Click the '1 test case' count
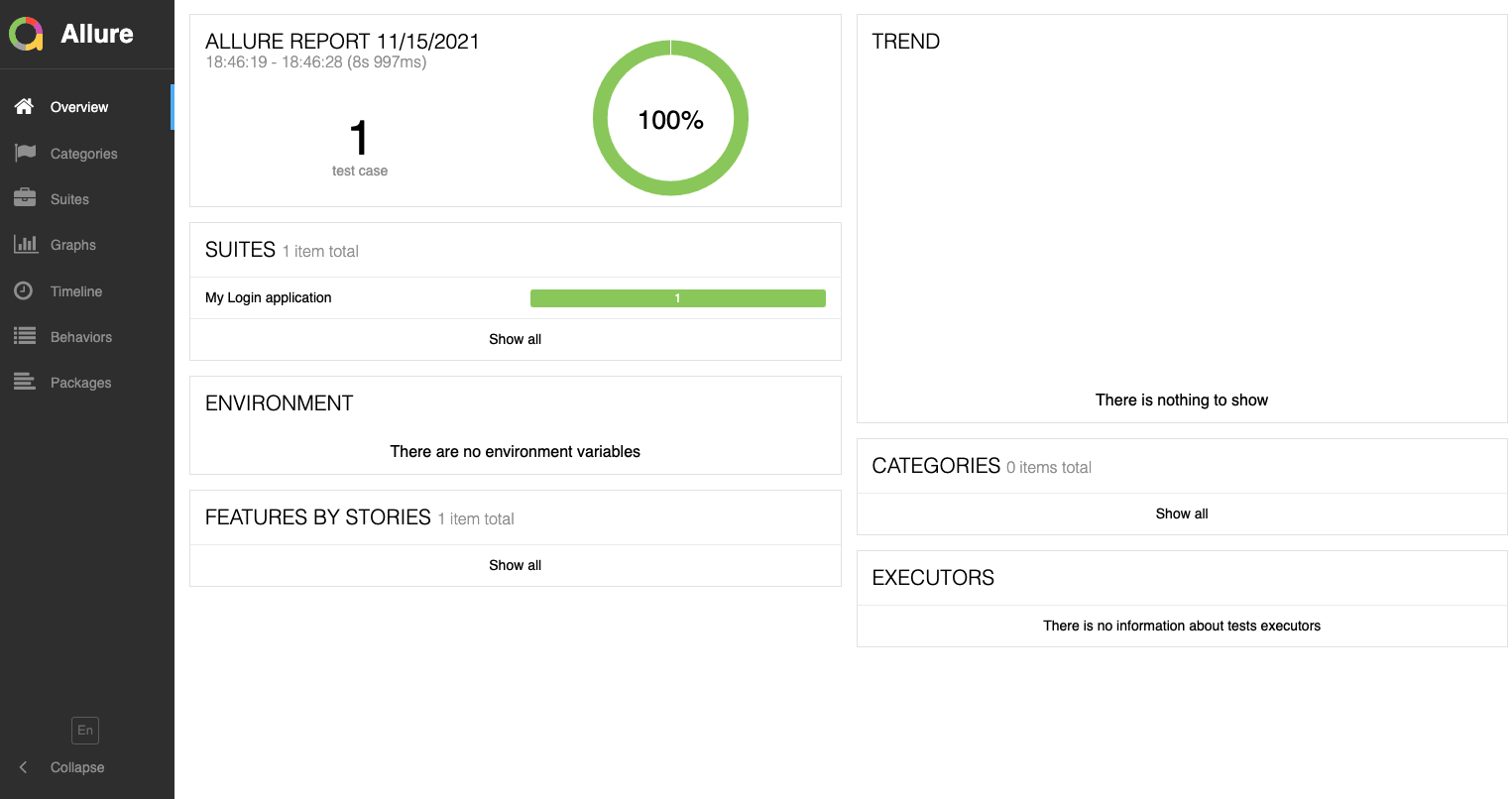 click(360, 147)
